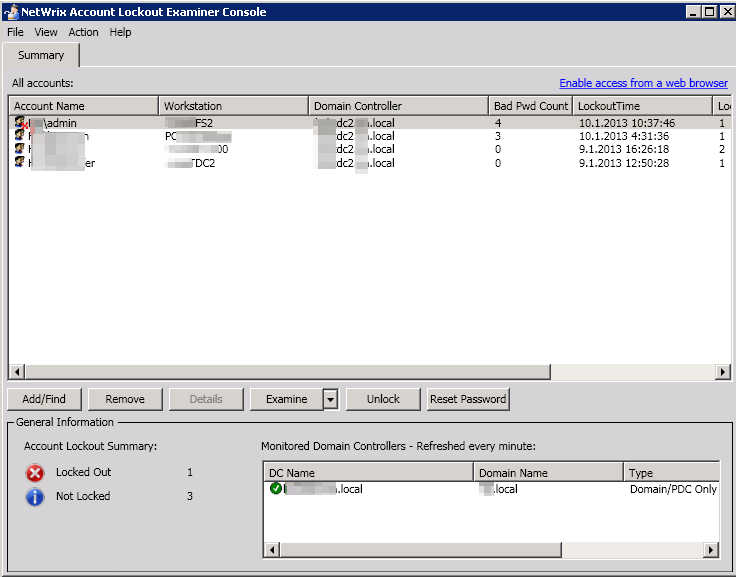
Task: Select lockout time 9.1.2013 12:50:28
Action: tap(624, 163)
